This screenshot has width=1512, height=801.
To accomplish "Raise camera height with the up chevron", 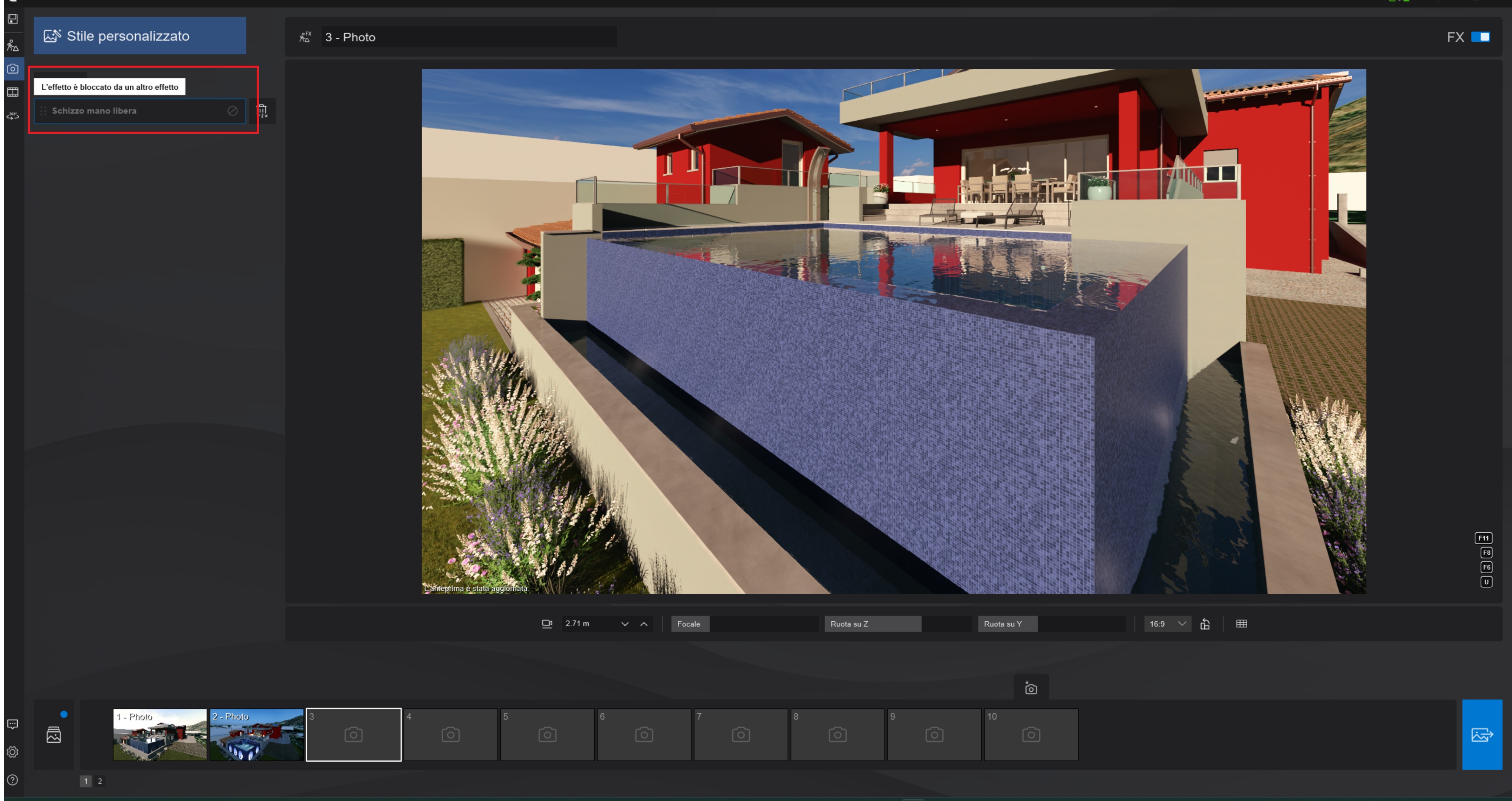I will coord(644,624).
